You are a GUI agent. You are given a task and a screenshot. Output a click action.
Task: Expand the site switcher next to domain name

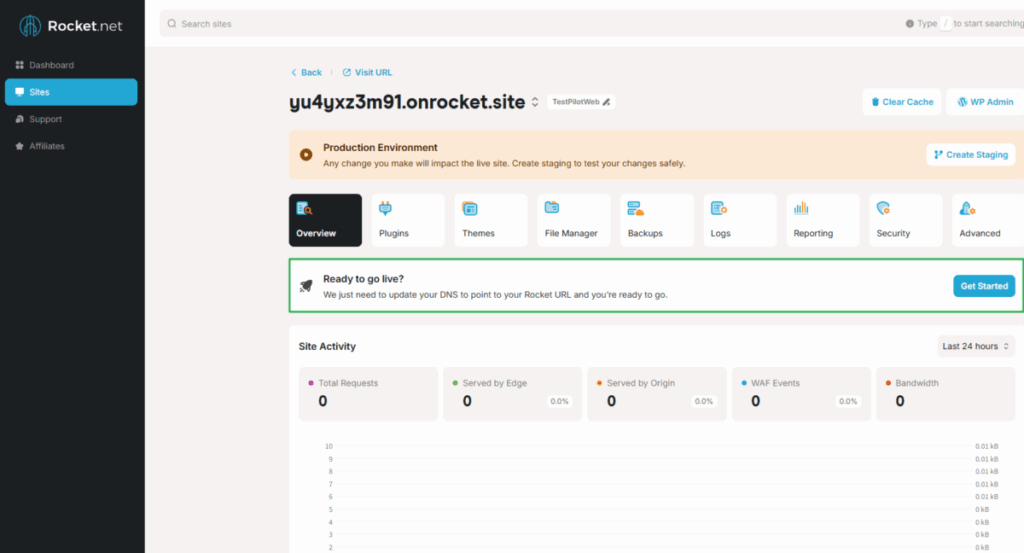(x=535, y=102)
